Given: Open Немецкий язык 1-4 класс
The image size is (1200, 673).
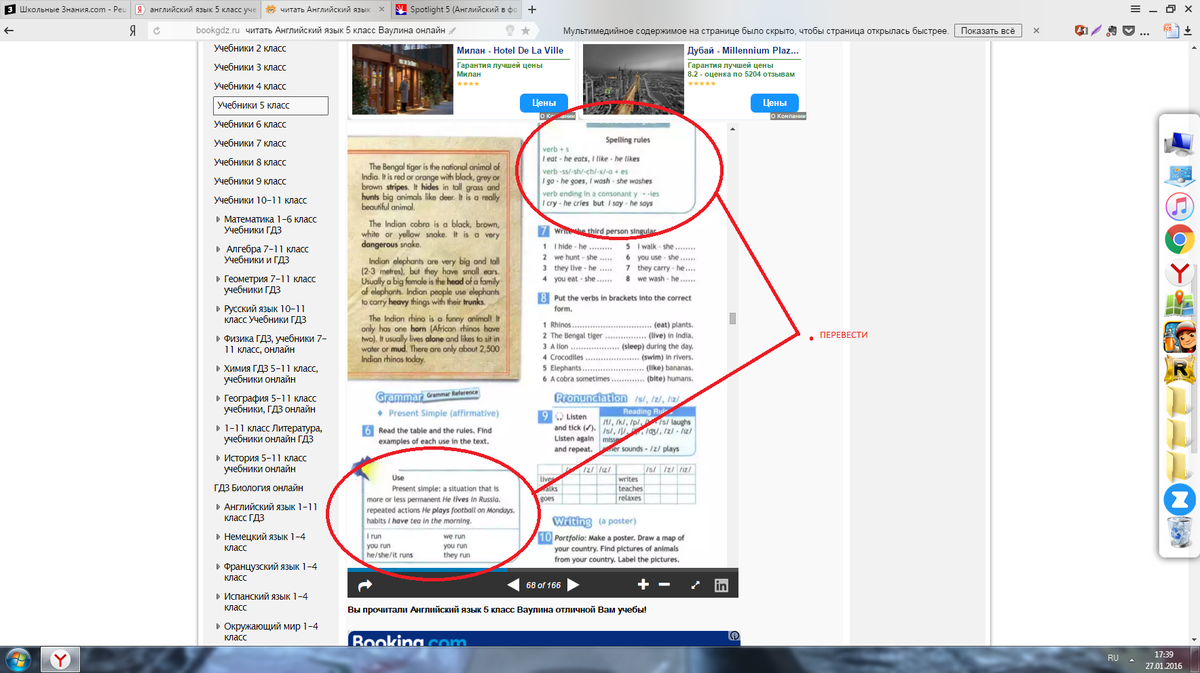Looking at the screenshot, I should coord(270,542).
